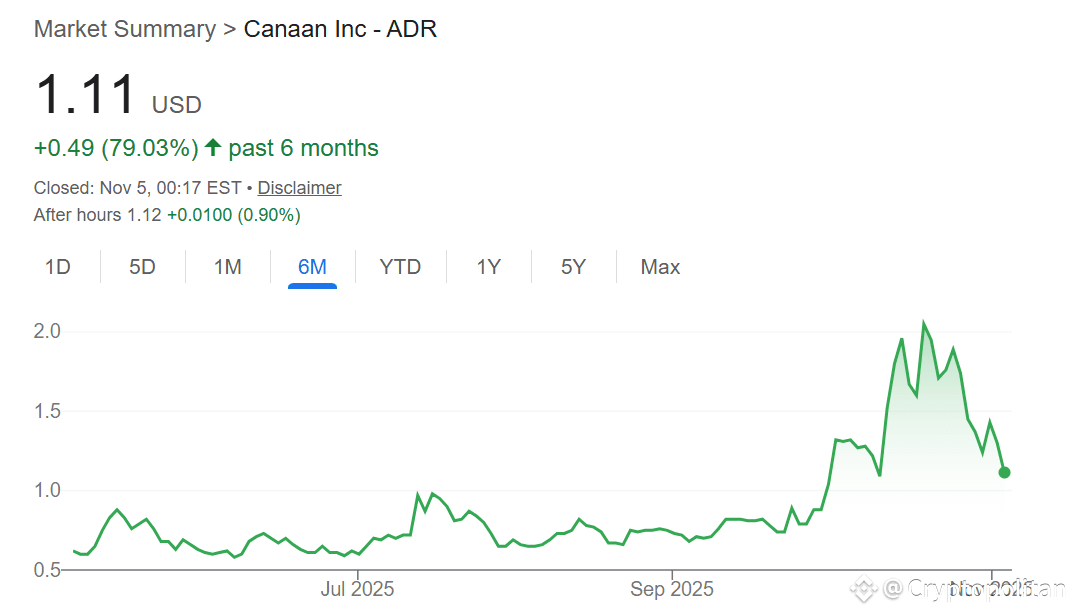Select the 1Y time range
Image resolution: width=1074 pixels, height=614 pixels.
pos(487,266)
